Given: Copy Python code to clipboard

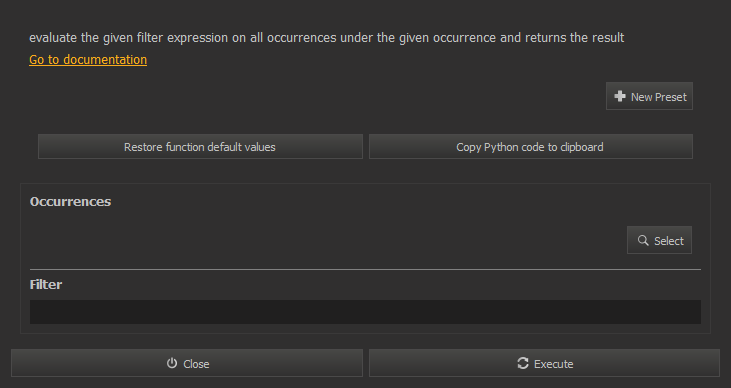Looking at the screenshot, I should (x=531, y=147).
